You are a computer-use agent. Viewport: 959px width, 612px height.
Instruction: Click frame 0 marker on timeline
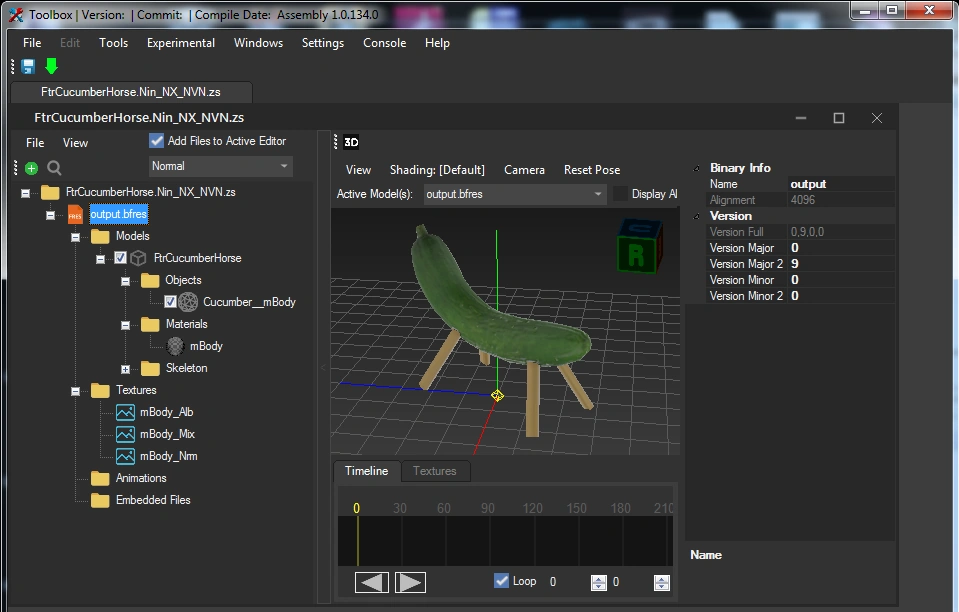[x=356, y=509]
